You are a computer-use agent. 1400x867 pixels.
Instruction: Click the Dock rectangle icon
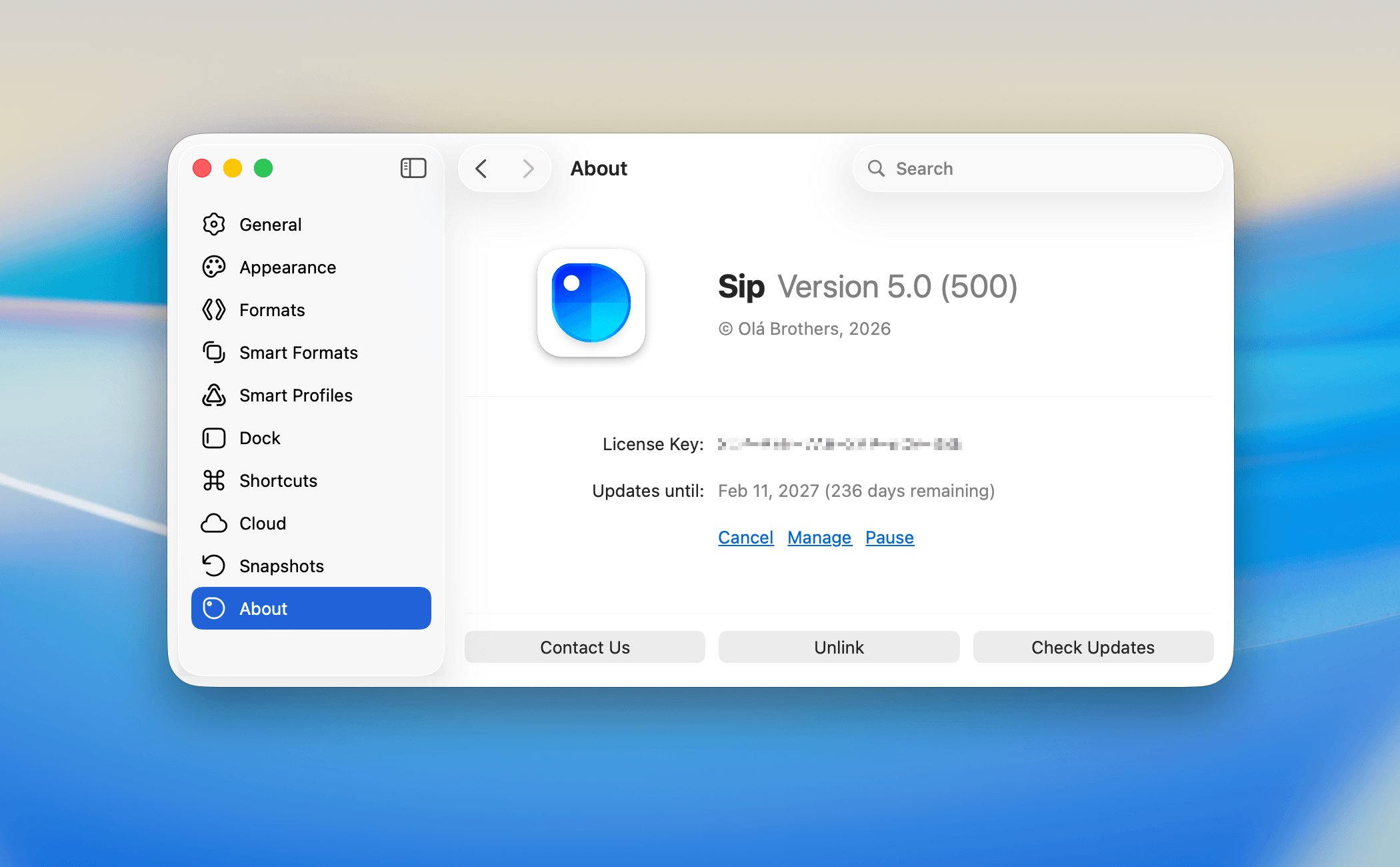[x=213, y=438]
